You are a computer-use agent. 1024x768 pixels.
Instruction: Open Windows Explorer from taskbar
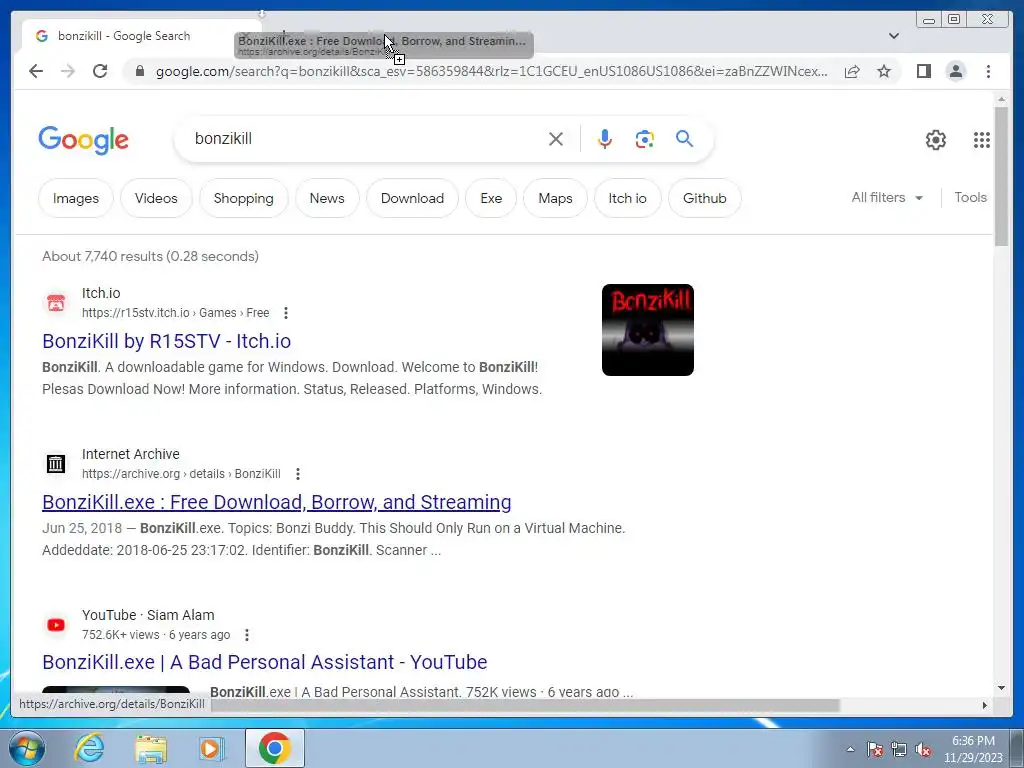click(x=151, y=748)
